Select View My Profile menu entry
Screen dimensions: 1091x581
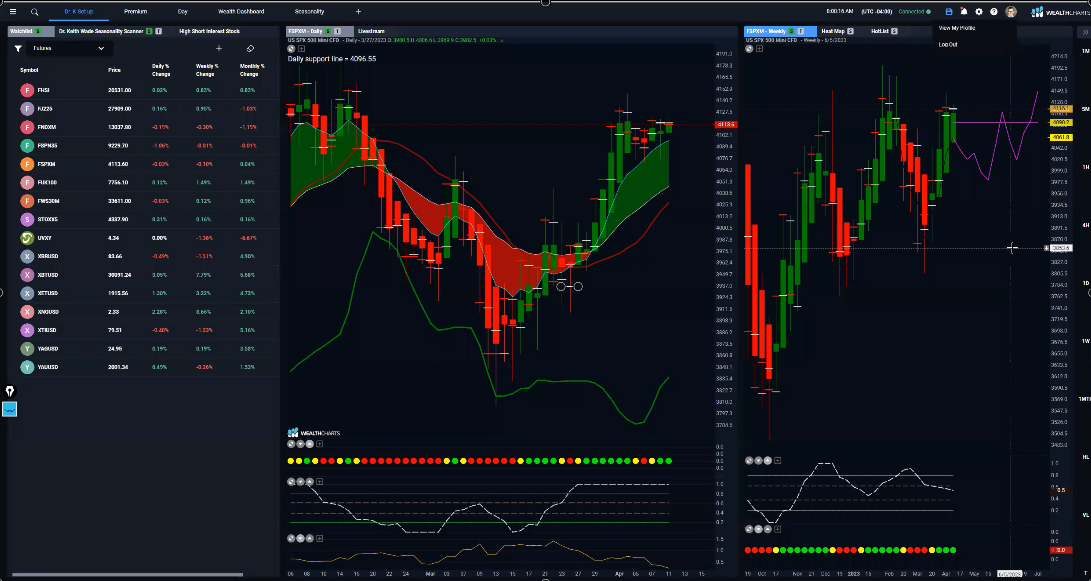[x=957, y=29]
